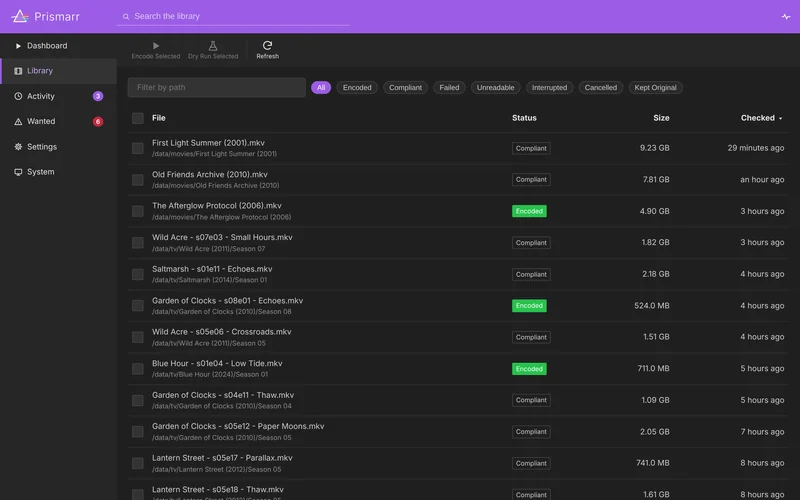Sort by the Status column header
This screenshot has height=500, width=800.
point(524,118)
